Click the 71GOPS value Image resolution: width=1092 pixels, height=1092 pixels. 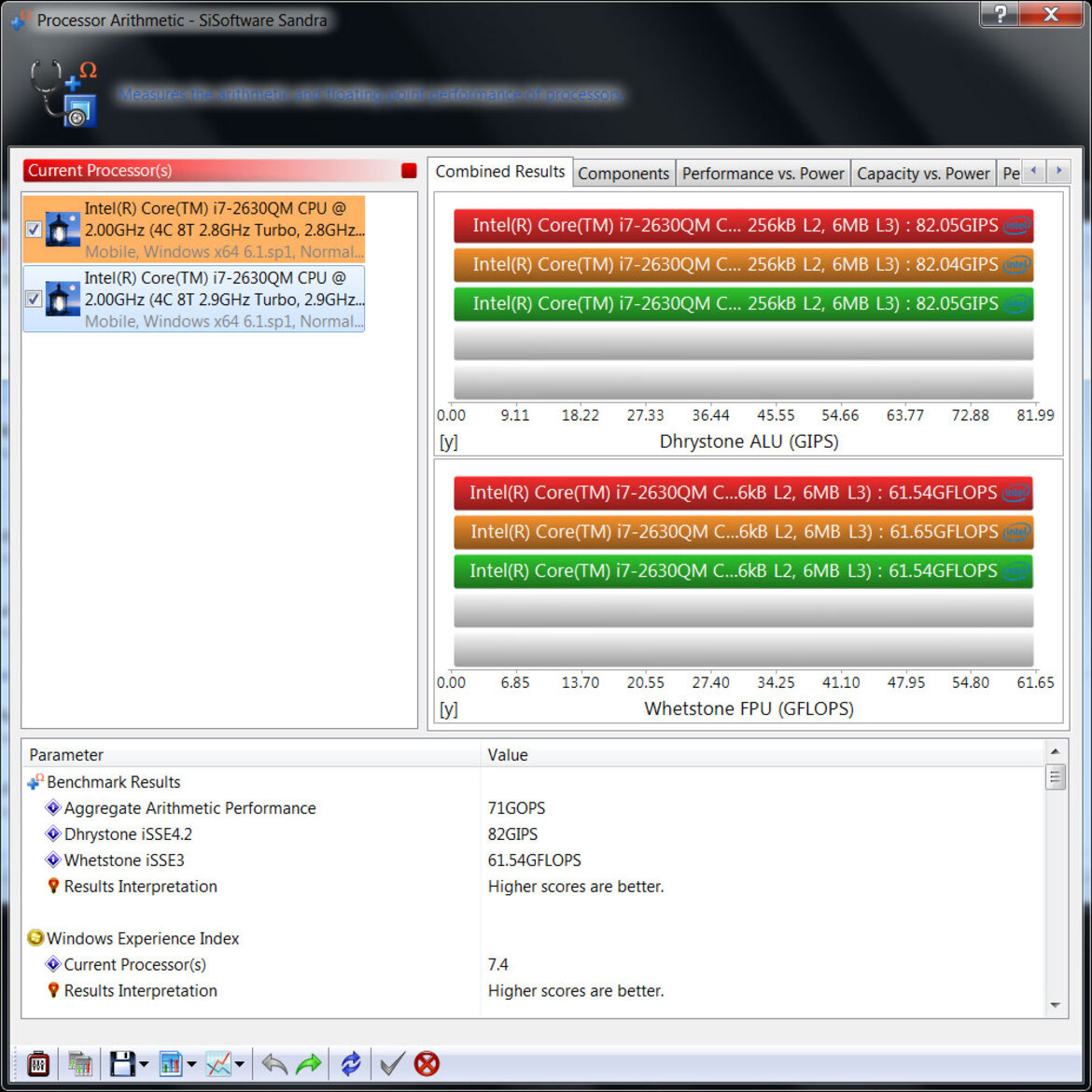(516, 808)
